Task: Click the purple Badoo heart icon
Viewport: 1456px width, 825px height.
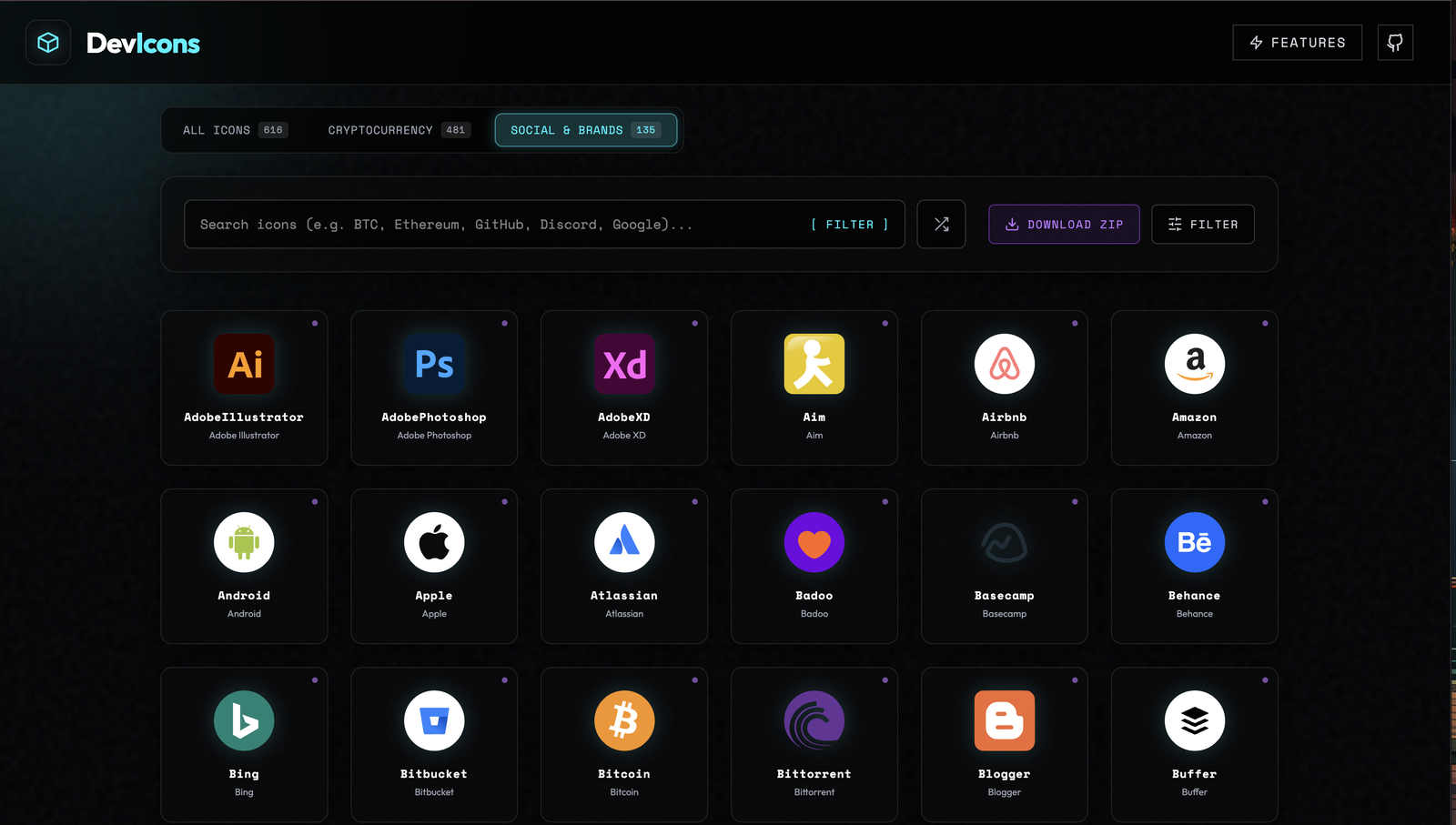Action: (814, 542)
